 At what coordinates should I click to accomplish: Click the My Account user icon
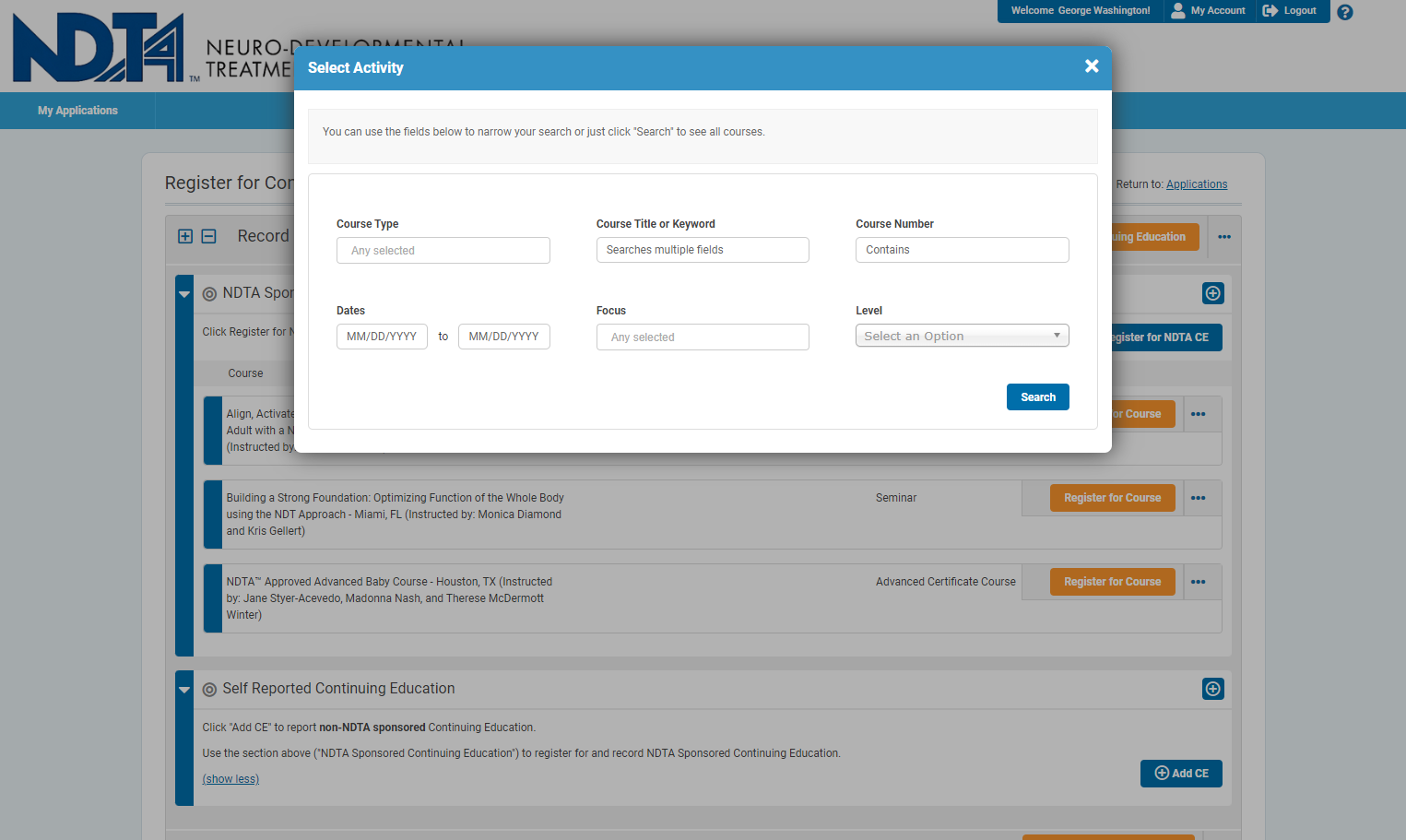1178,10
